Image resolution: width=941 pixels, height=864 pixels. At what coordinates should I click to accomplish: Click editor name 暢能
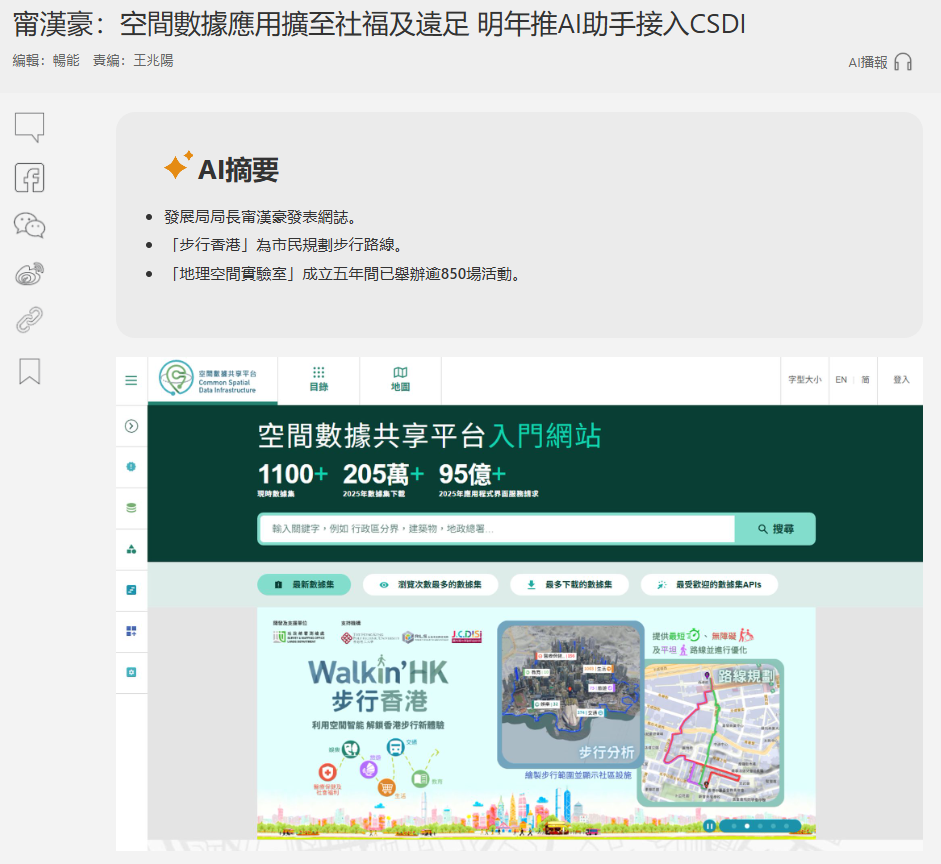pos(66,61)
